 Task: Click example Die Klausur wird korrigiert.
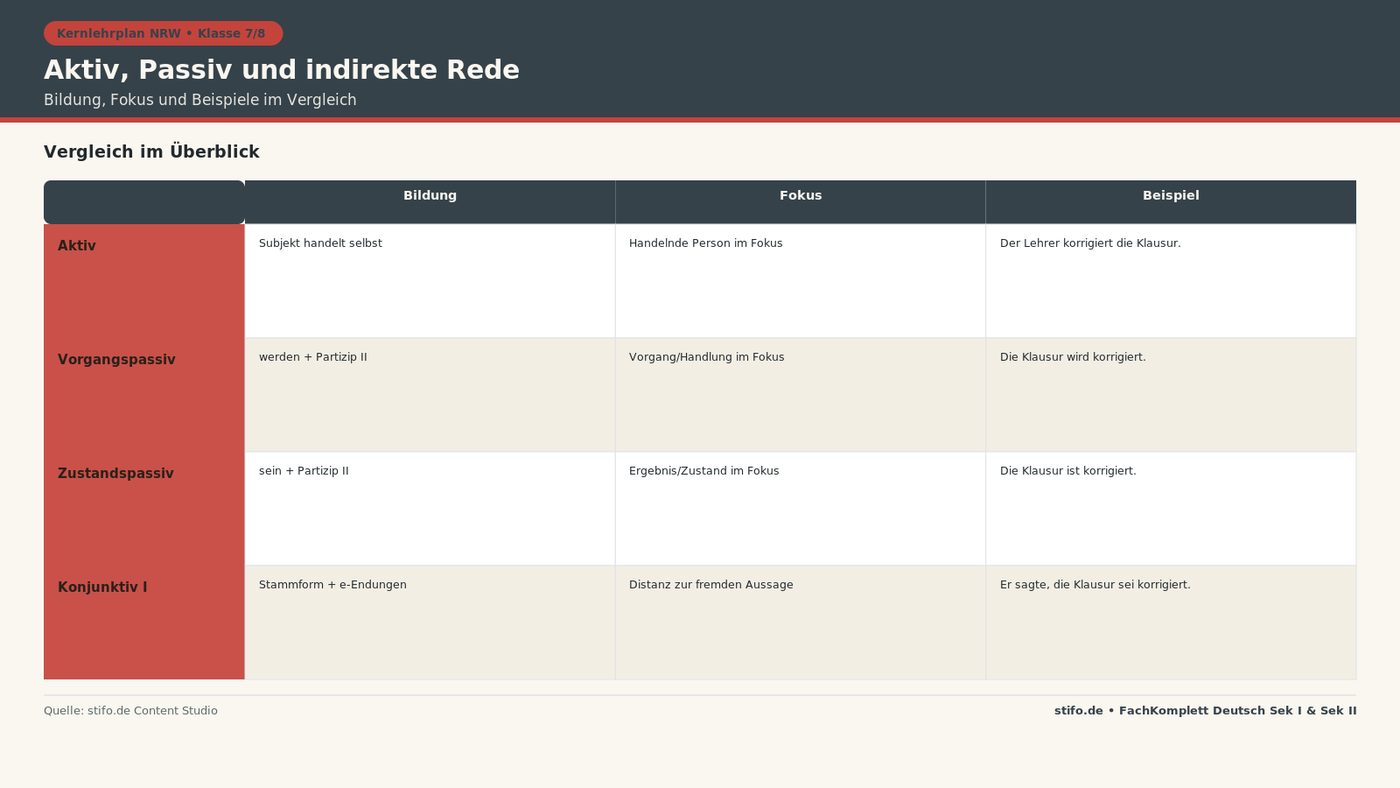point(1171,395)
